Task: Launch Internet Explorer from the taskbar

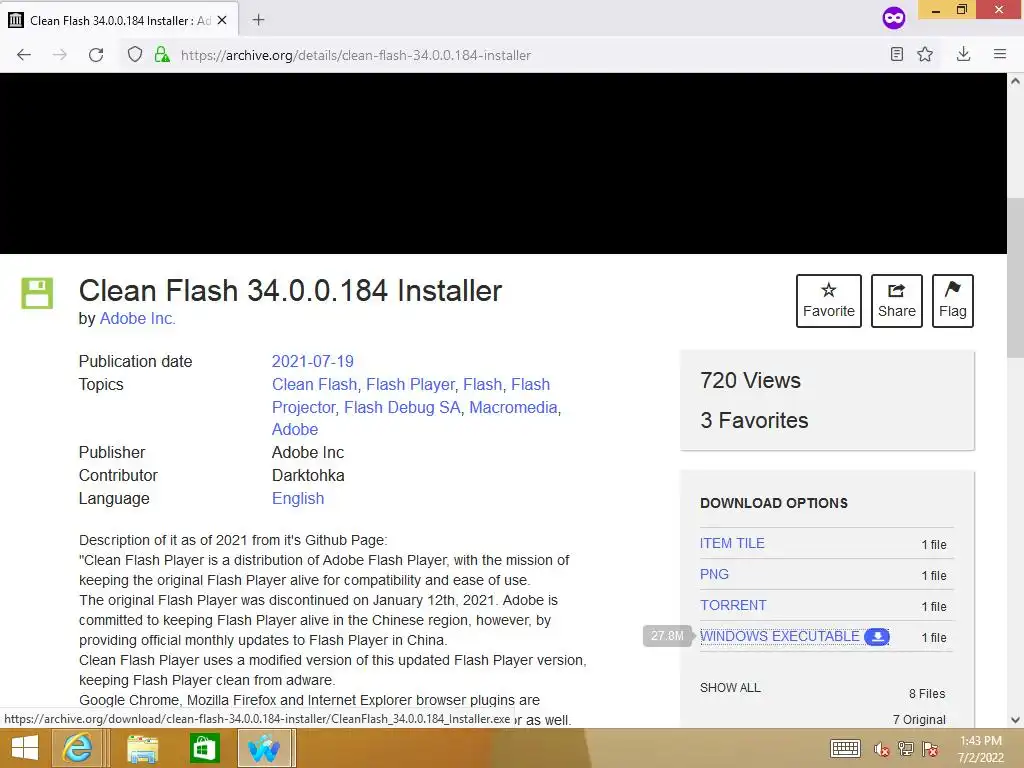Action: [77, 748]
